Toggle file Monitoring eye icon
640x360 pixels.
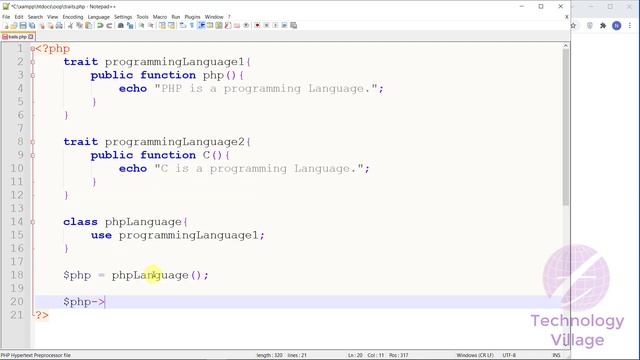(246, 25)
